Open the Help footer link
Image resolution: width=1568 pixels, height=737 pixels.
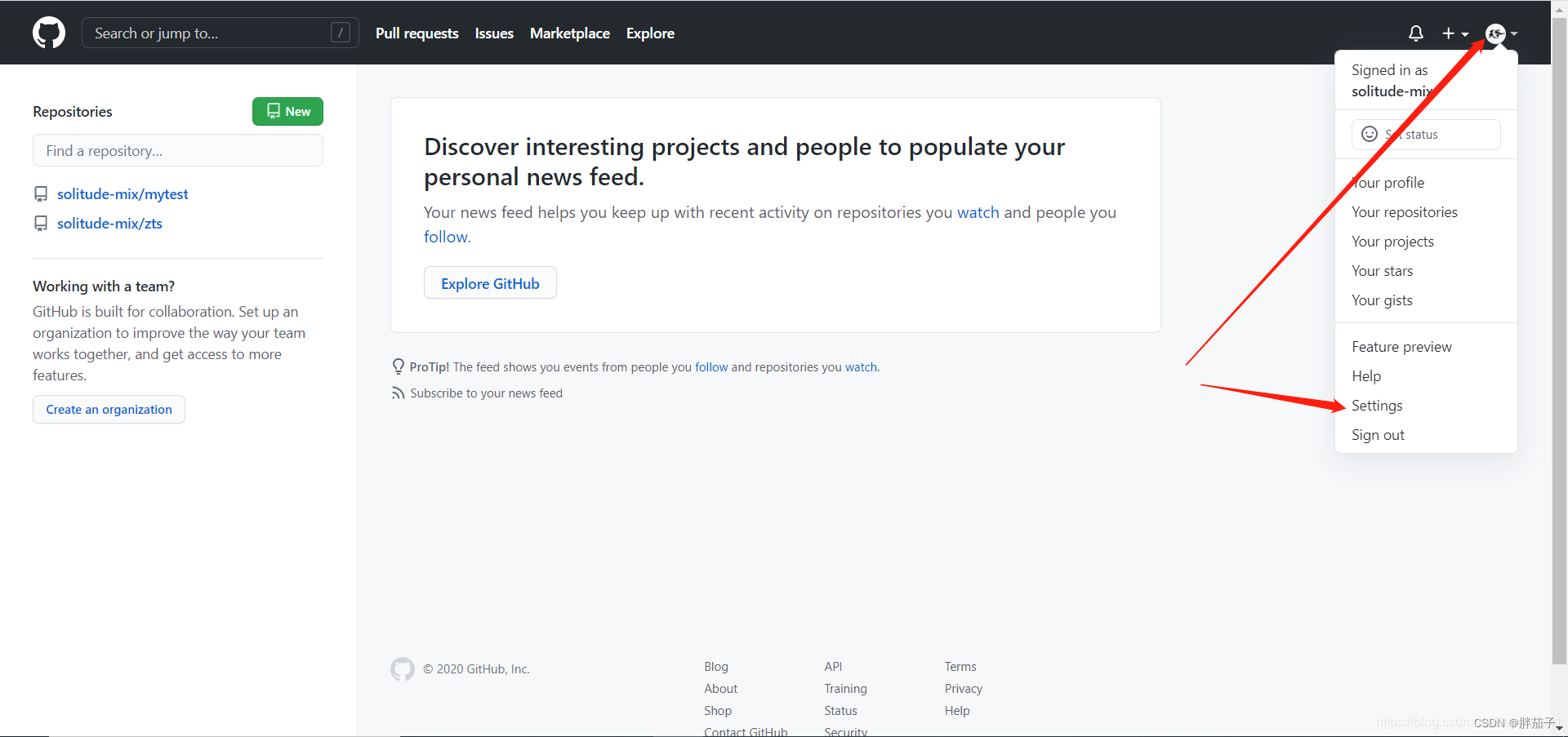pos(957,711)
